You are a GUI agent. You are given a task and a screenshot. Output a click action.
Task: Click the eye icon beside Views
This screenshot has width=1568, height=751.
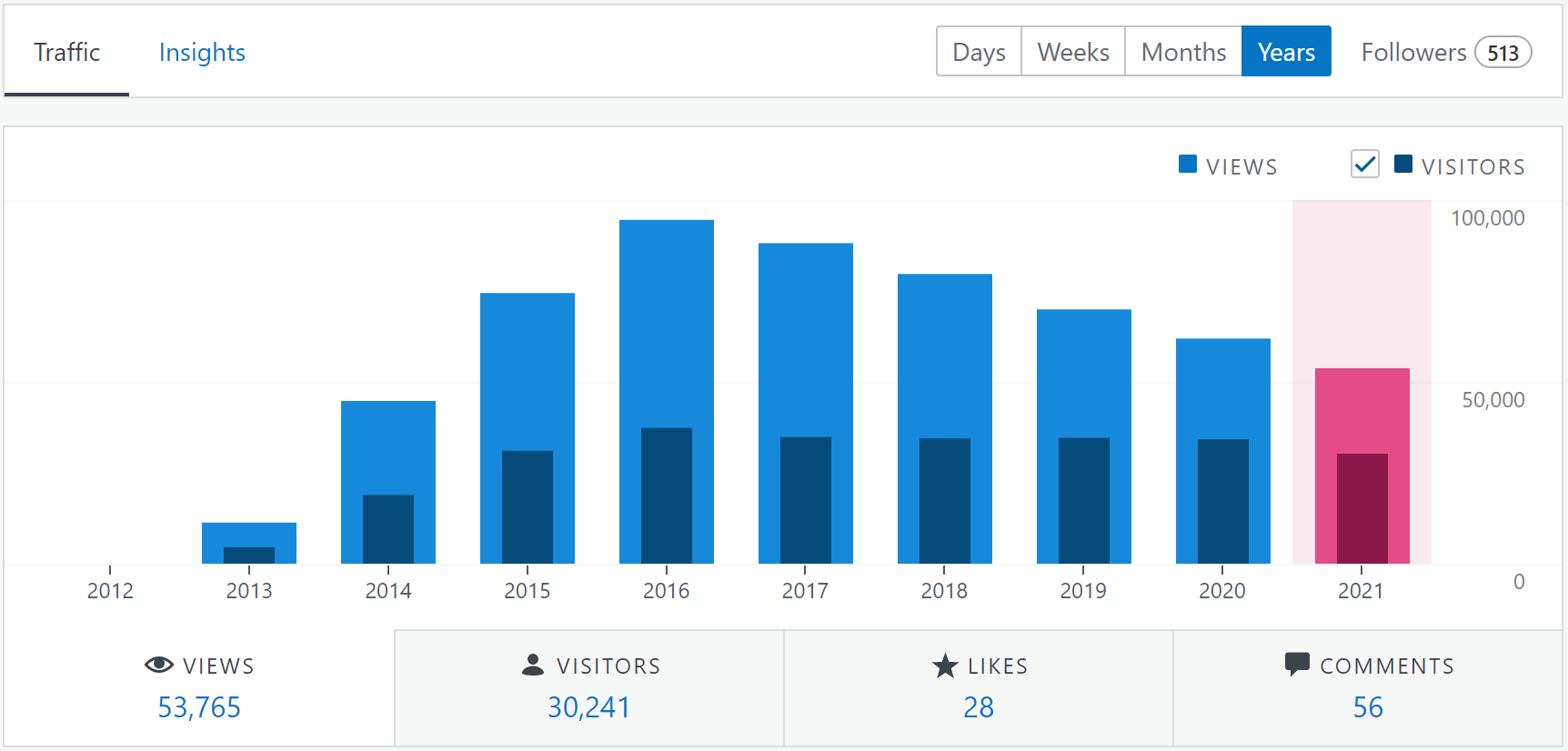click(159, 665)
